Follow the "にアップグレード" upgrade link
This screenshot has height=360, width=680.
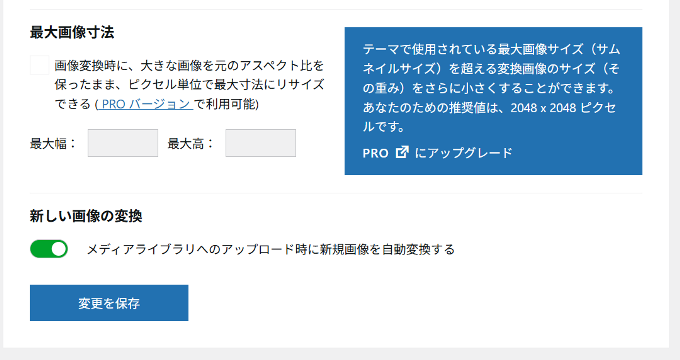pyautogui.click(x=463, y=153)
